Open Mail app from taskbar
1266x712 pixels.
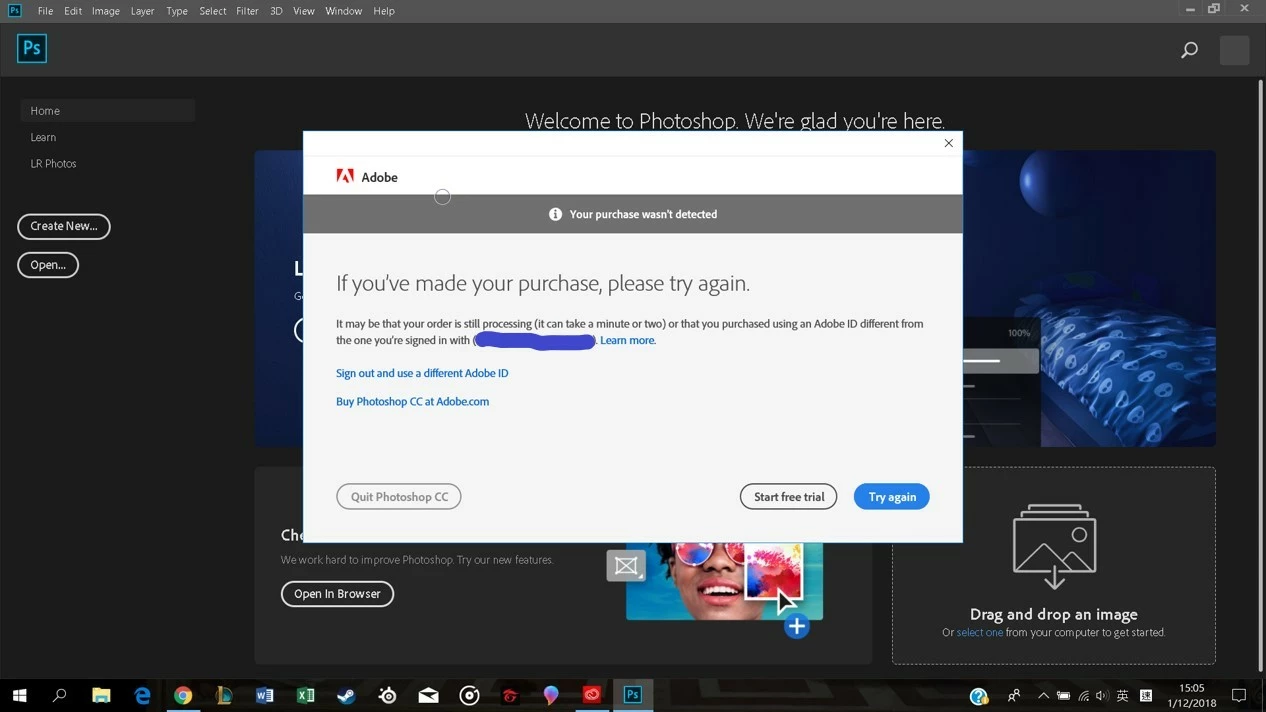click(428, 695)
